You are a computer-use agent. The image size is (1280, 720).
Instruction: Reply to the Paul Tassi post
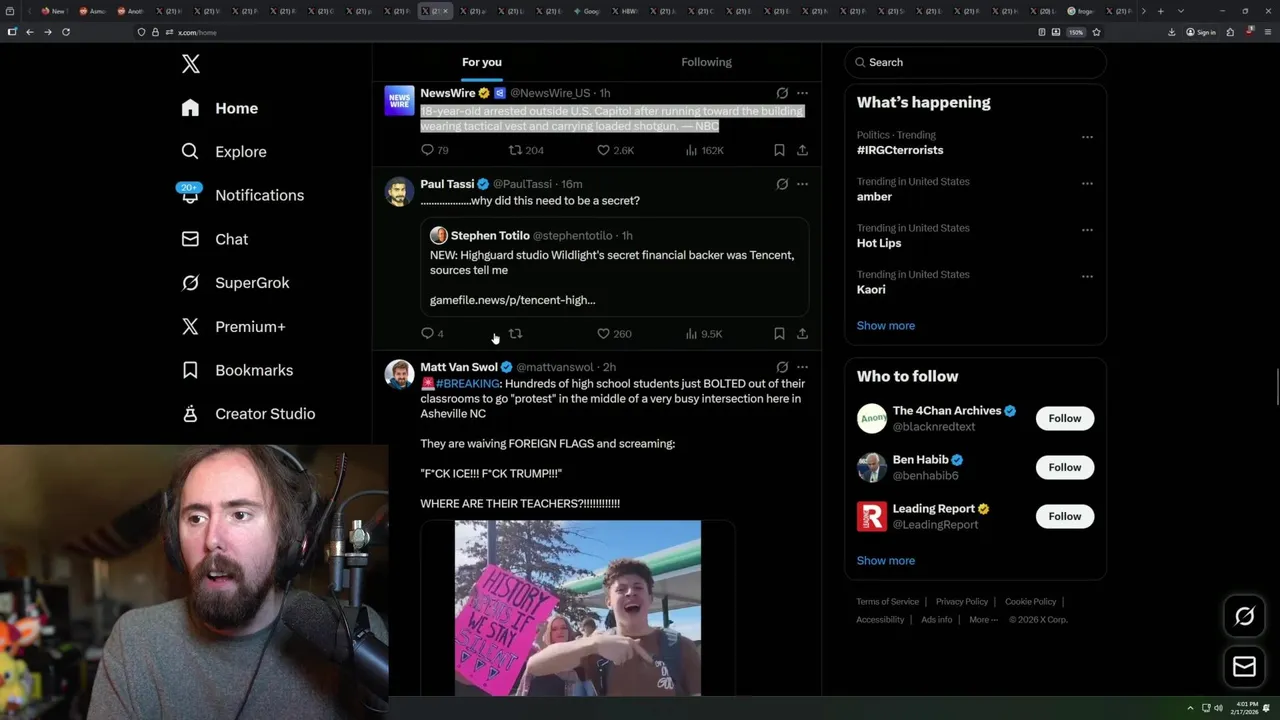[x=432, y=334]
